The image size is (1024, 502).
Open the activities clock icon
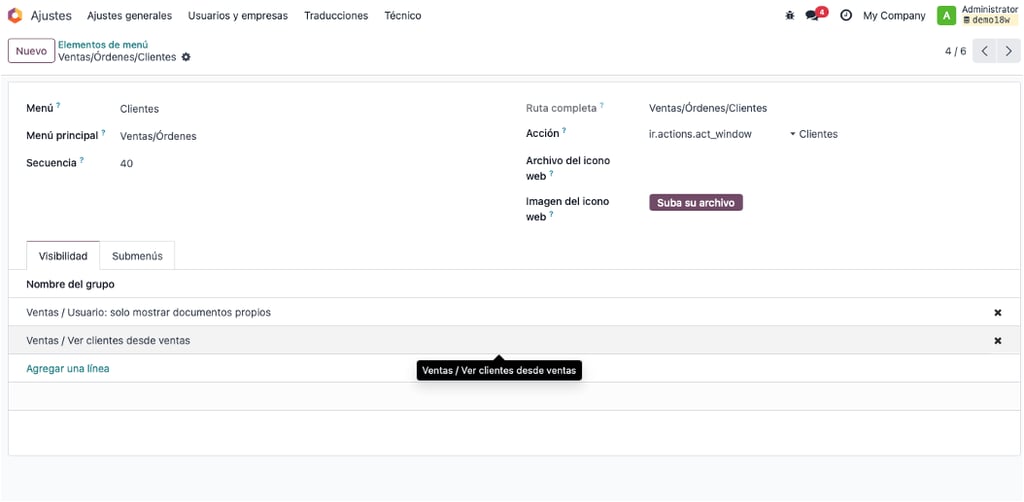tap(846, 15)
